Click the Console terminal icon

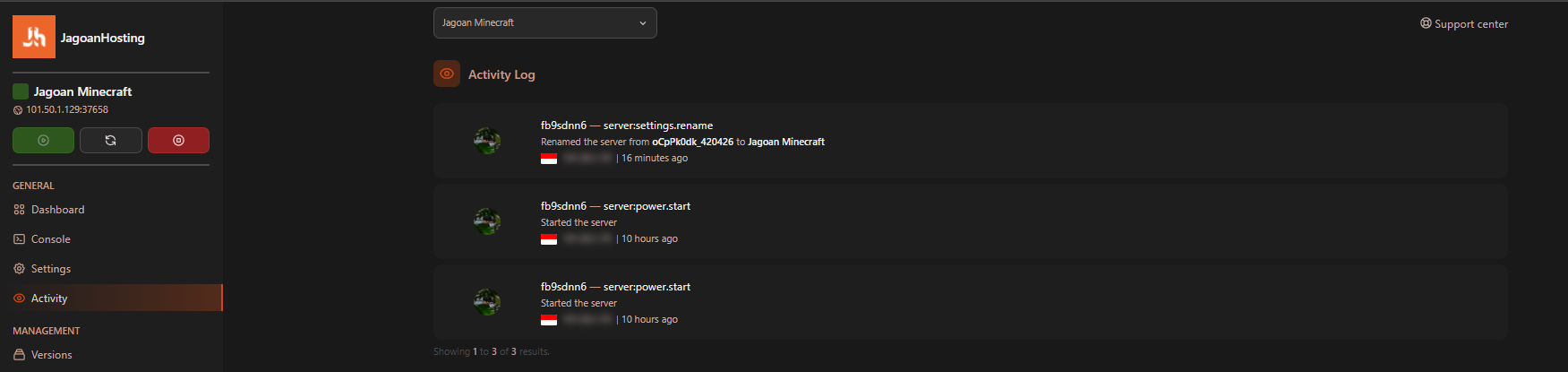click(19, 239)
